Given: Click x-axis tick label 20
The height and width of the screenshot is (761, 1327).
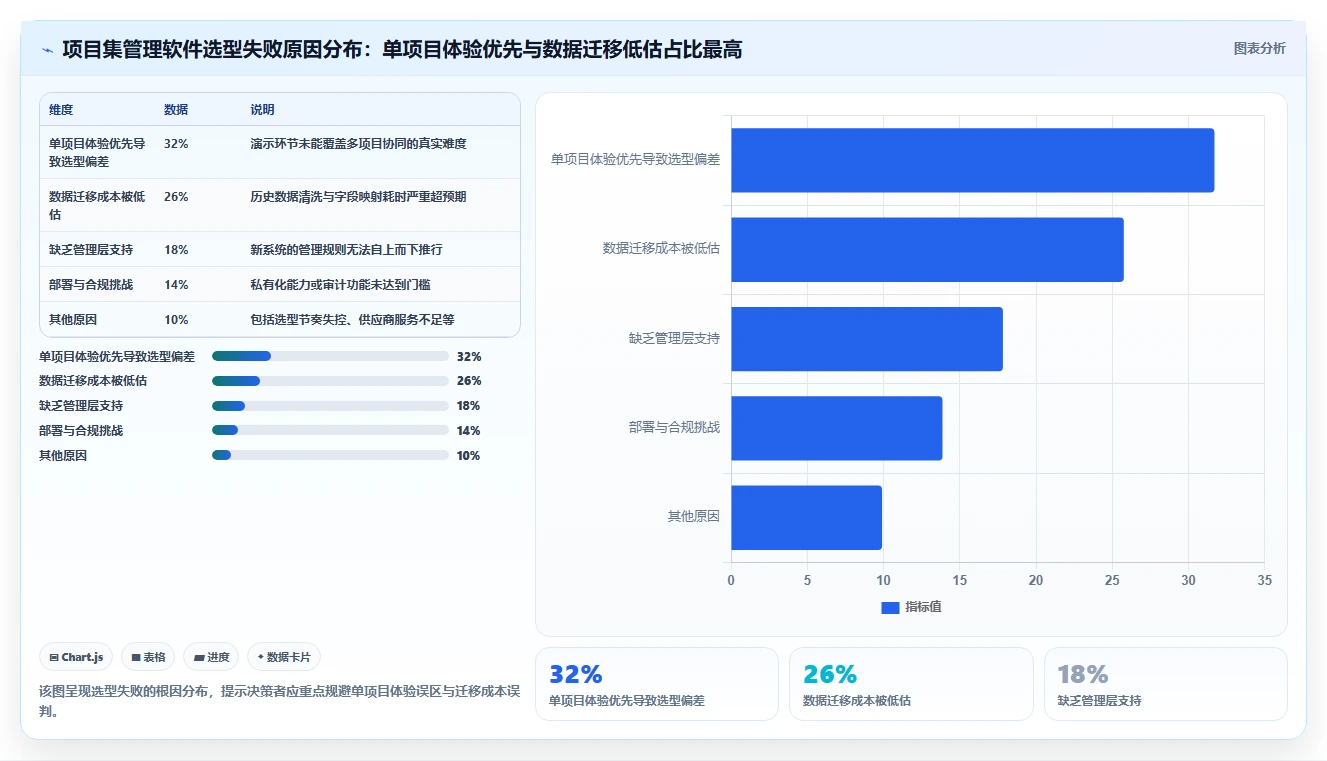Looking at the screenshot, I should click(1036, 580).
